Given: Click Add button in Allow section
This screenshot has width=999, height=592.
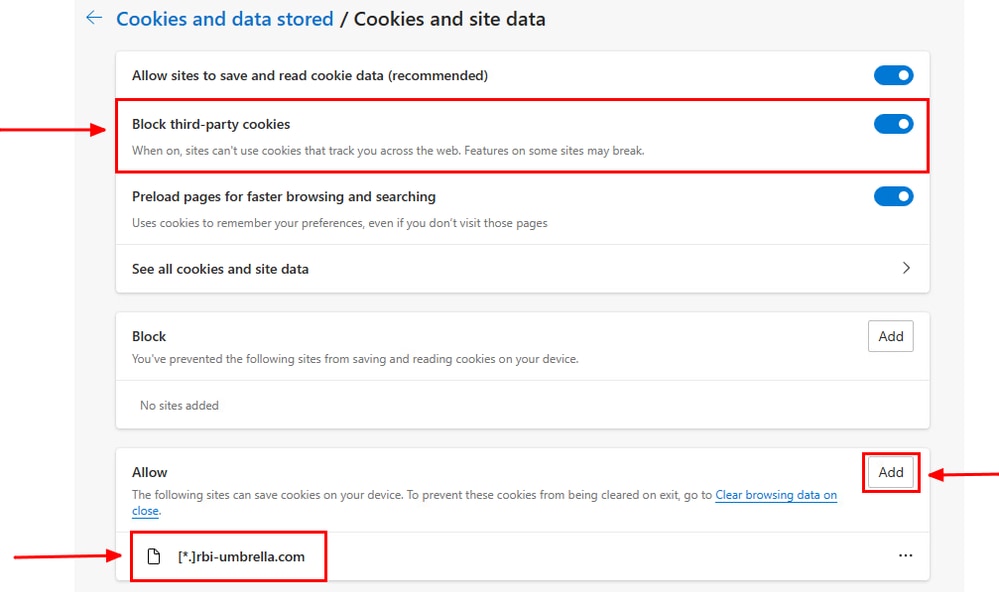Looking at the screenshot, I should (x=890, y=472).
